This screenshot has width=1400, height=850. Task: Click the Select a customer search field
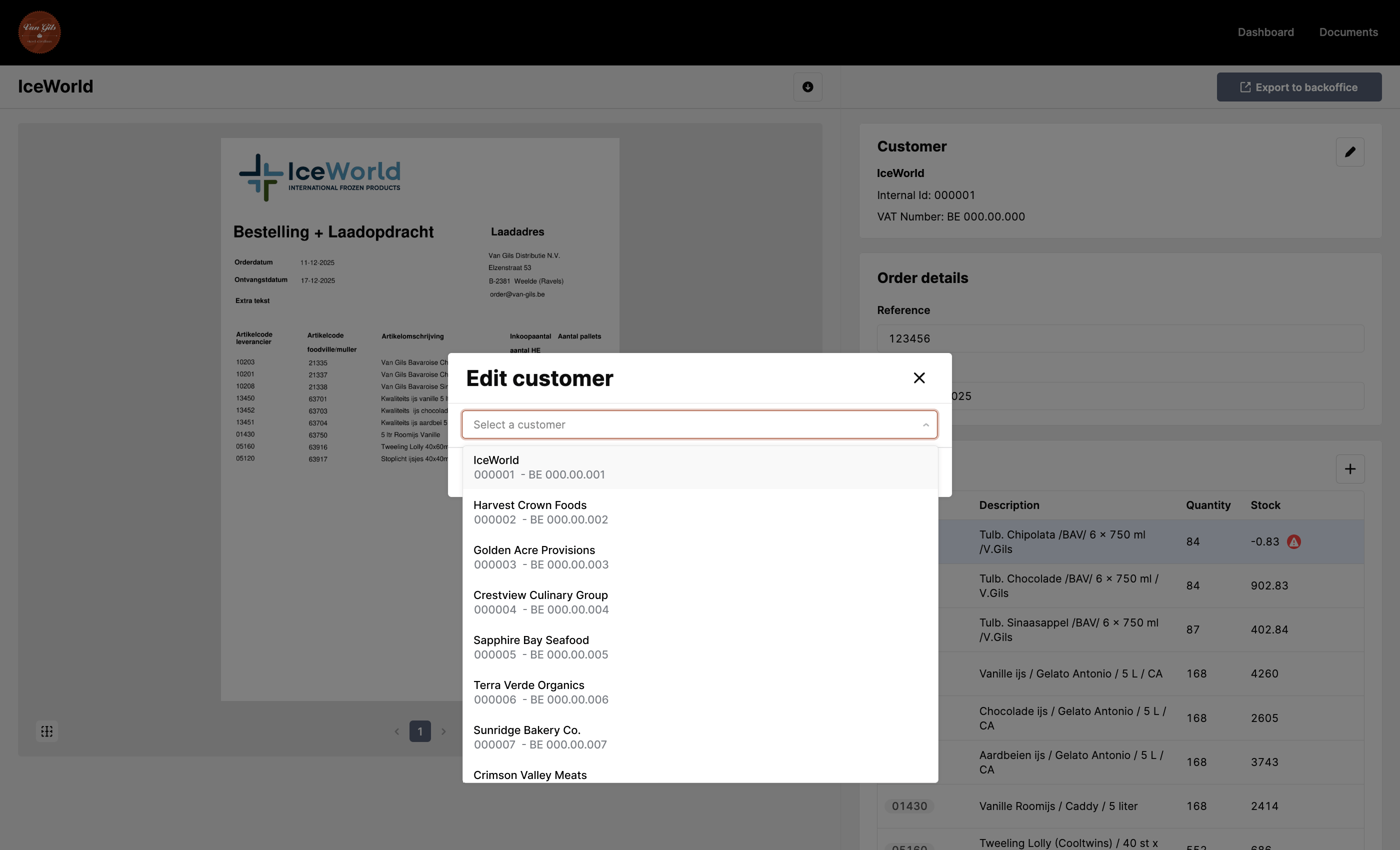pos(682,424)
